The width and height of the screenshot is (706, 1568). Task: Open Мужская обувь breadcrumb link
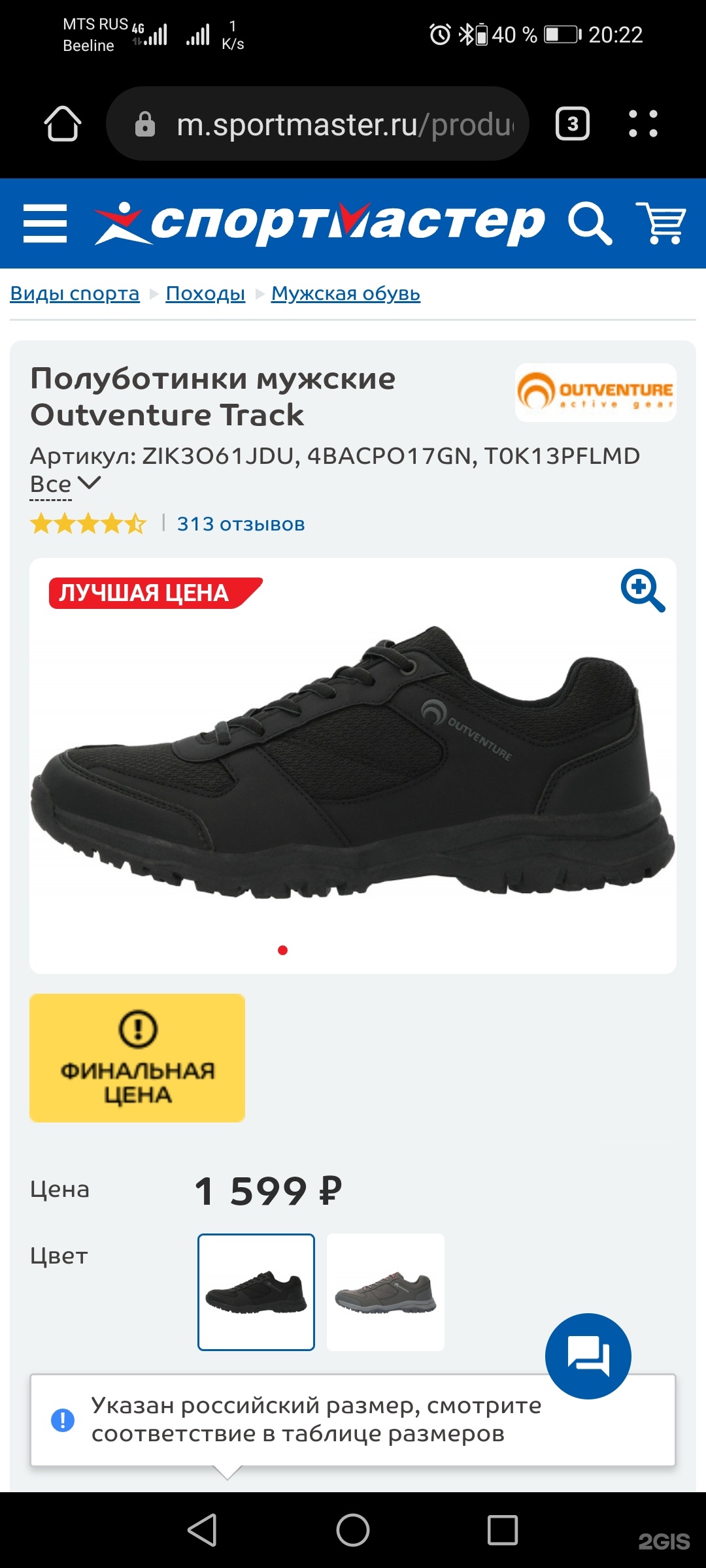(x=346, y=293)
